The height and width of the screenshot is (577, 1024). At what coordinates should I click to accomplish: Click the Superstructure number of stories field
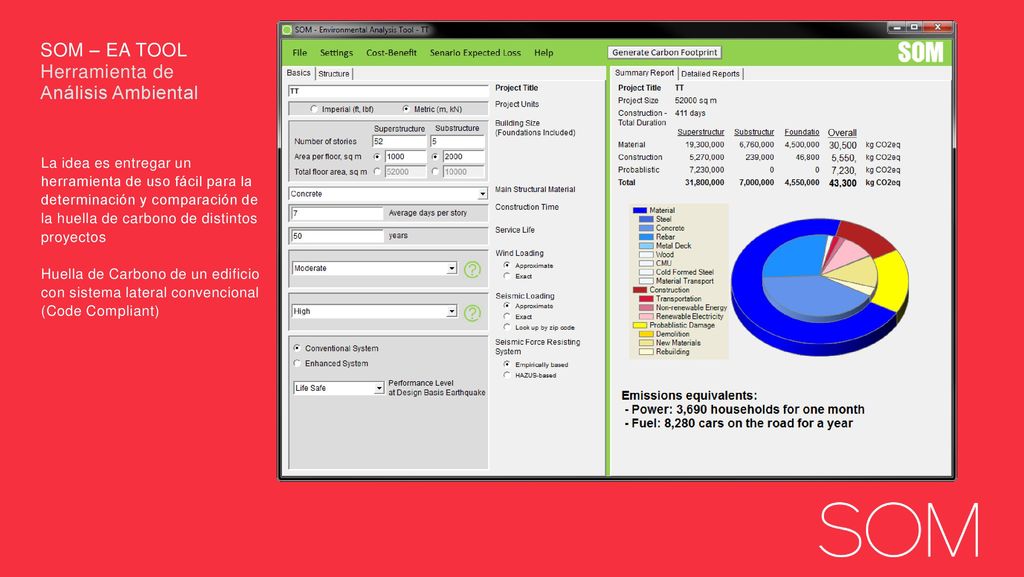[399, 141]
